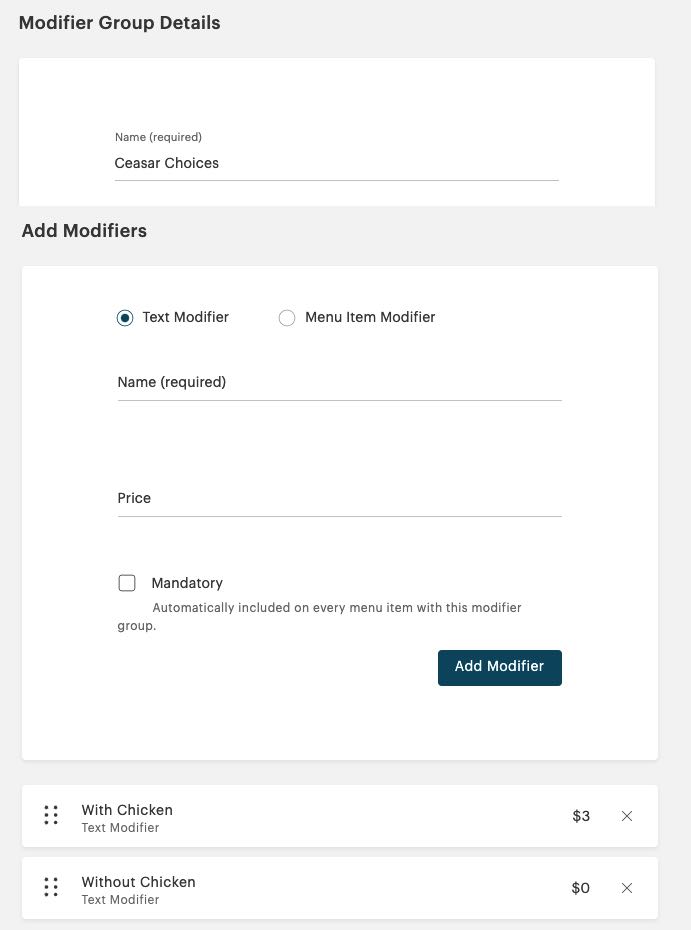The image size is (691, 930).
Task: Click the $3 price label
Action: tap(581, 816)
